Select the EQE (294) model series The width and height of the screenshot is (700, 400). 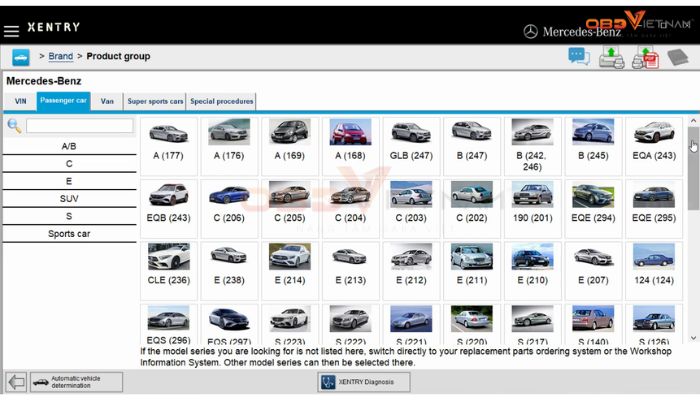click(593, 208)
